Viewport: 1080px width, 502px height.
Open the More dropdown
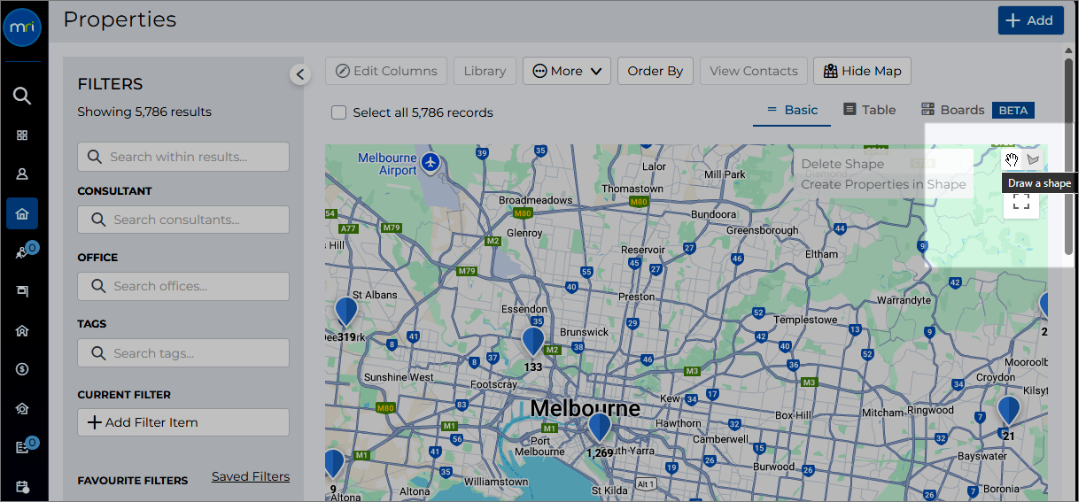(567, 71)
